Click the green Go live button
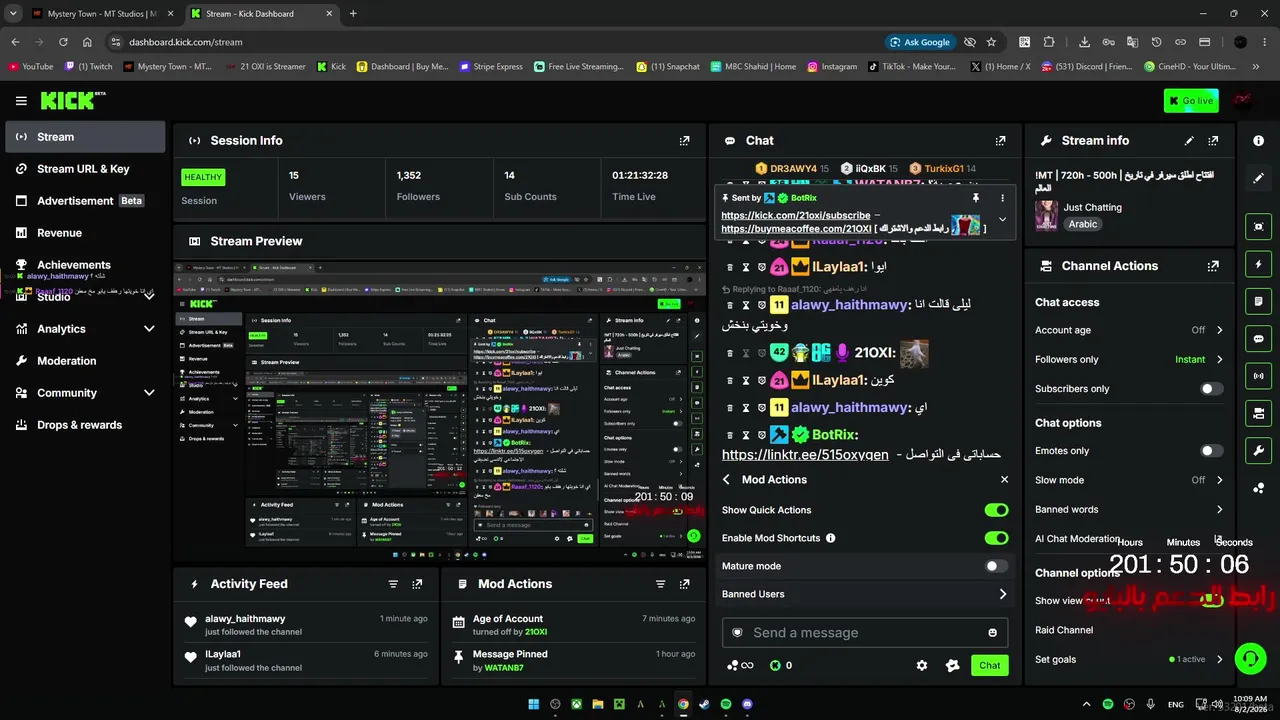This screenshot has height=720, width=1280. click(x=1191, y=101)
